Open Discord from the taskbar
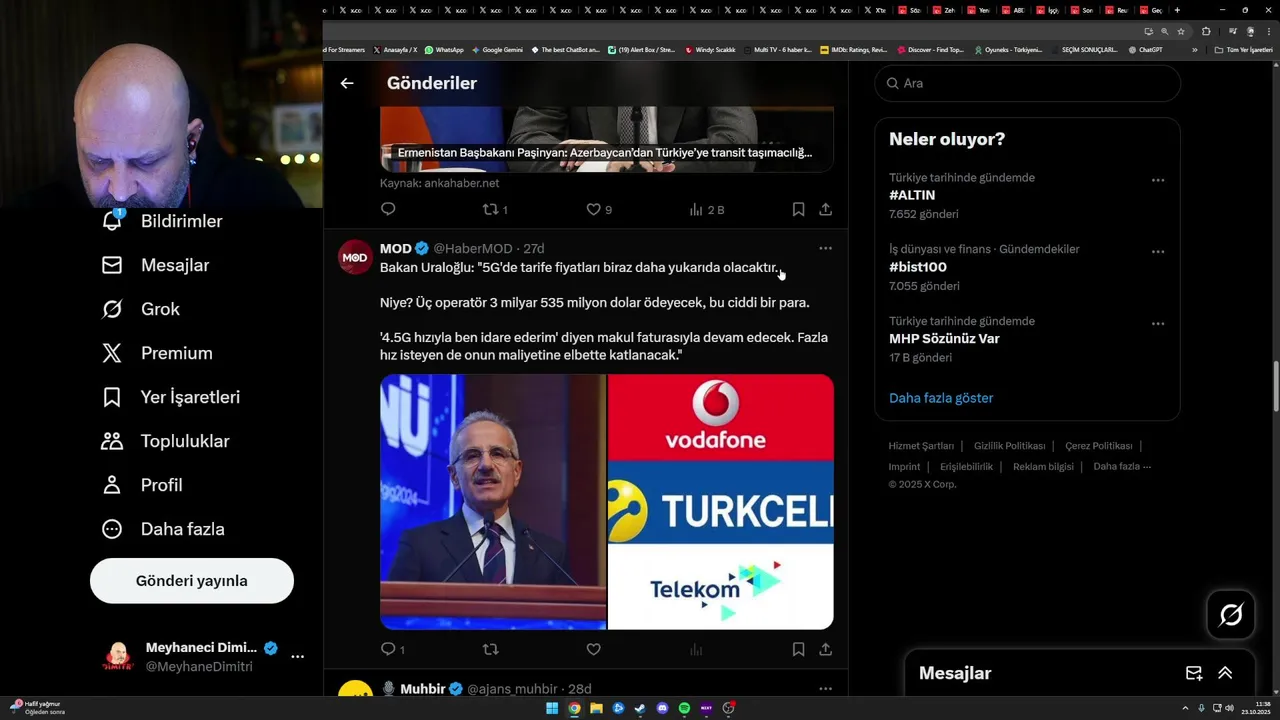This screenshot has height=720, width=1280. [662, 708]
